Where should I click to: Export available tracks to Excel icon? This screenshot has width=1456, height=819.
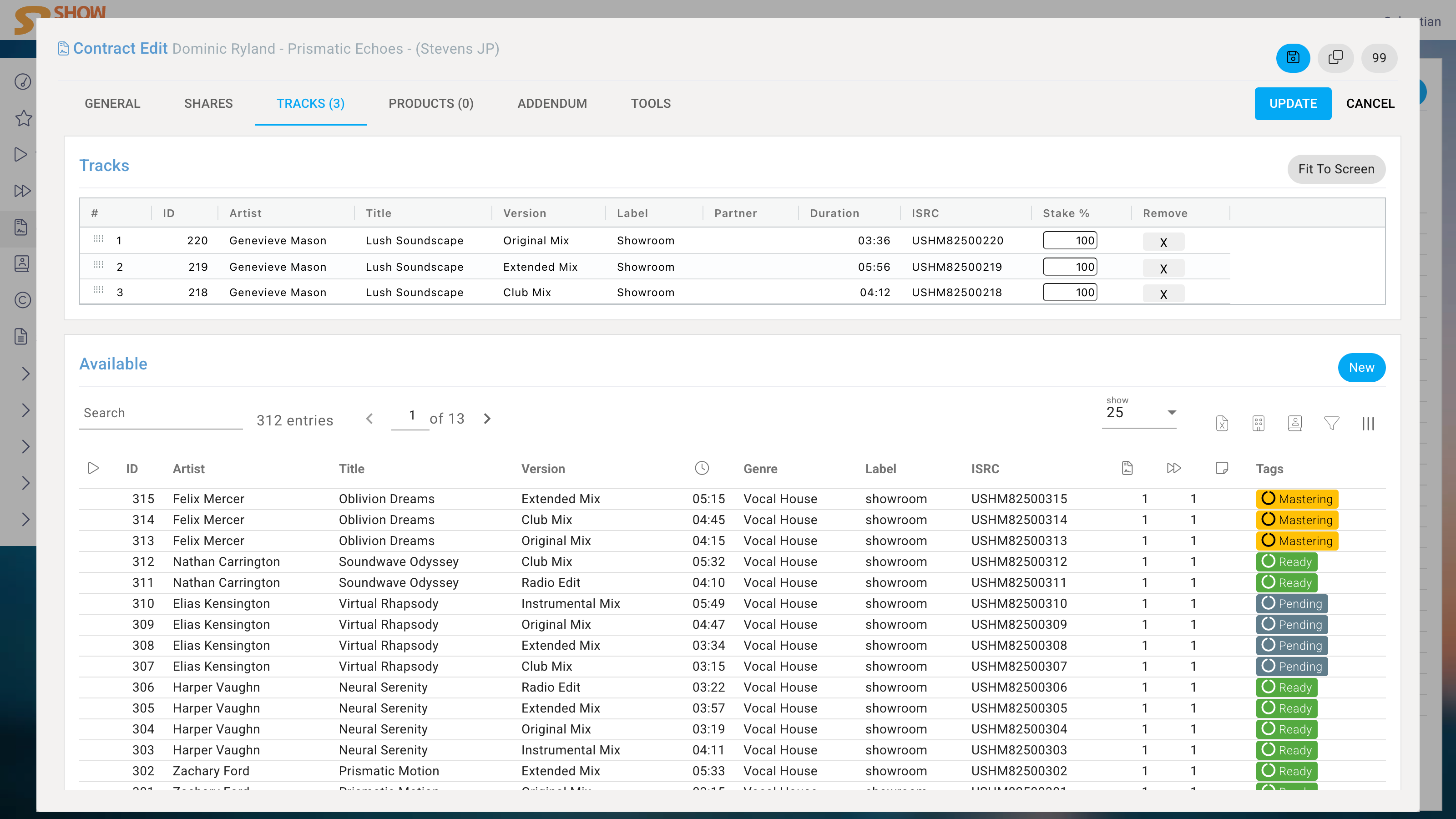(1221, 423)
